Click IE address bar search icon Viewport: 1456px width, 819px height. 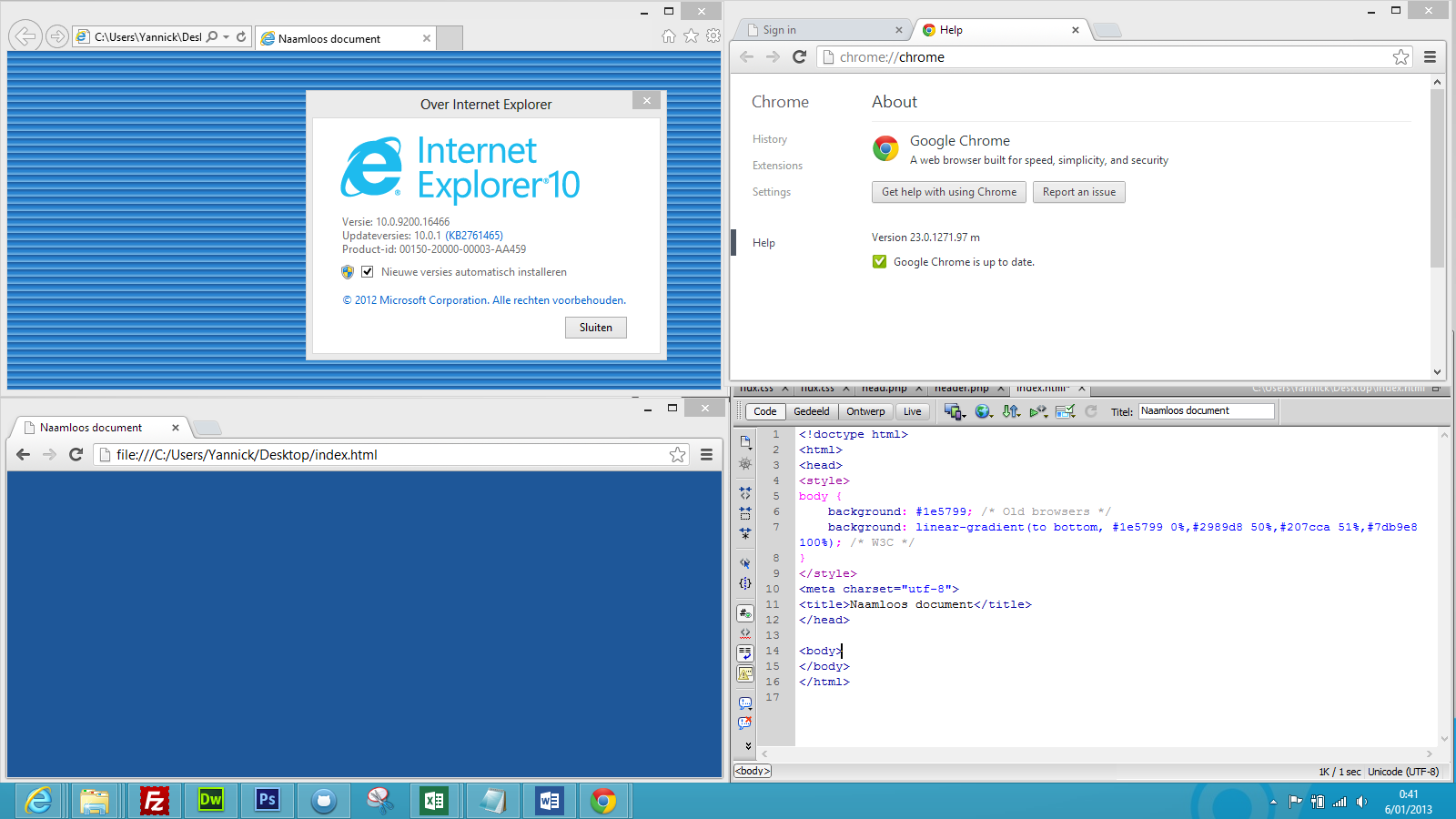212,37
